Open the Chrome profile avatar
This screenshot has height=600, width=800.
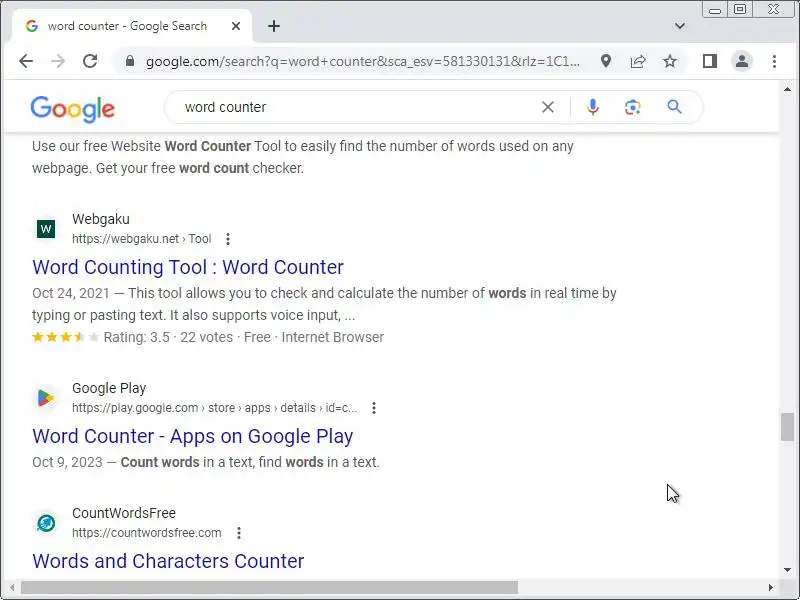point(742,61)
